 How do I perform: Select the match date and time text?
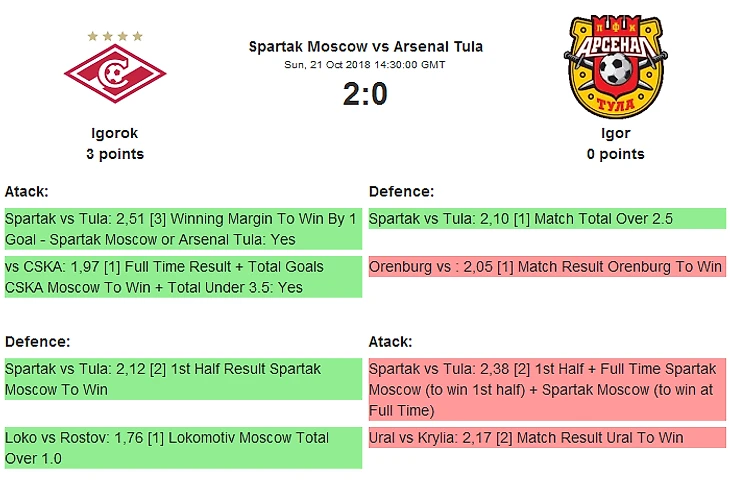(x=365, y=64)
